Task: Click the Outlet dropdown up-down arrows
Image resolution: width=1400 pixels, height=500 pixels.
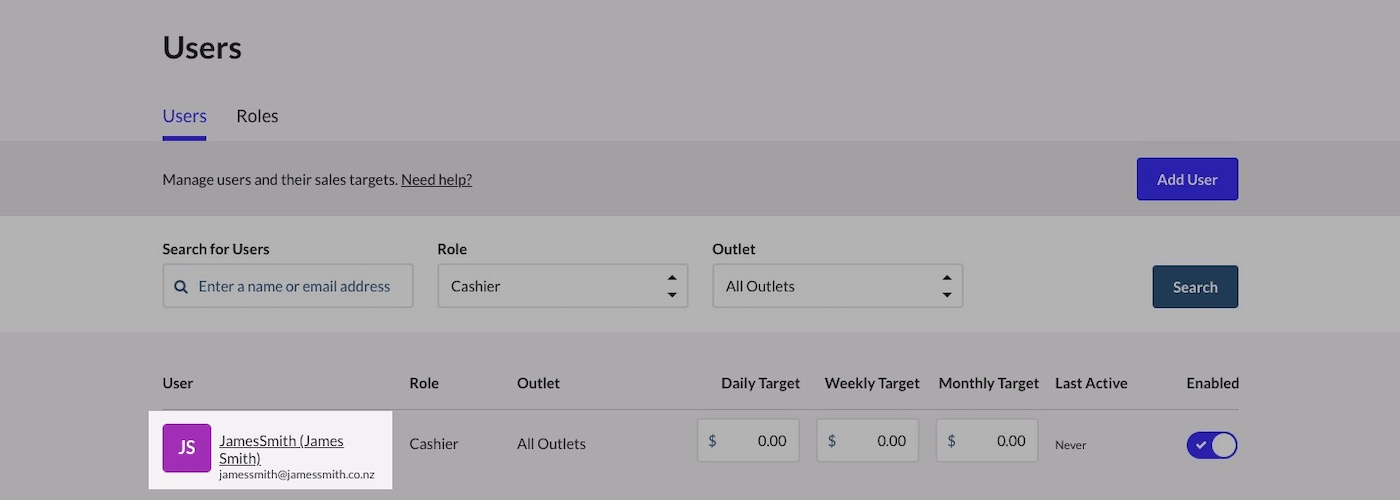Action: 947,286
